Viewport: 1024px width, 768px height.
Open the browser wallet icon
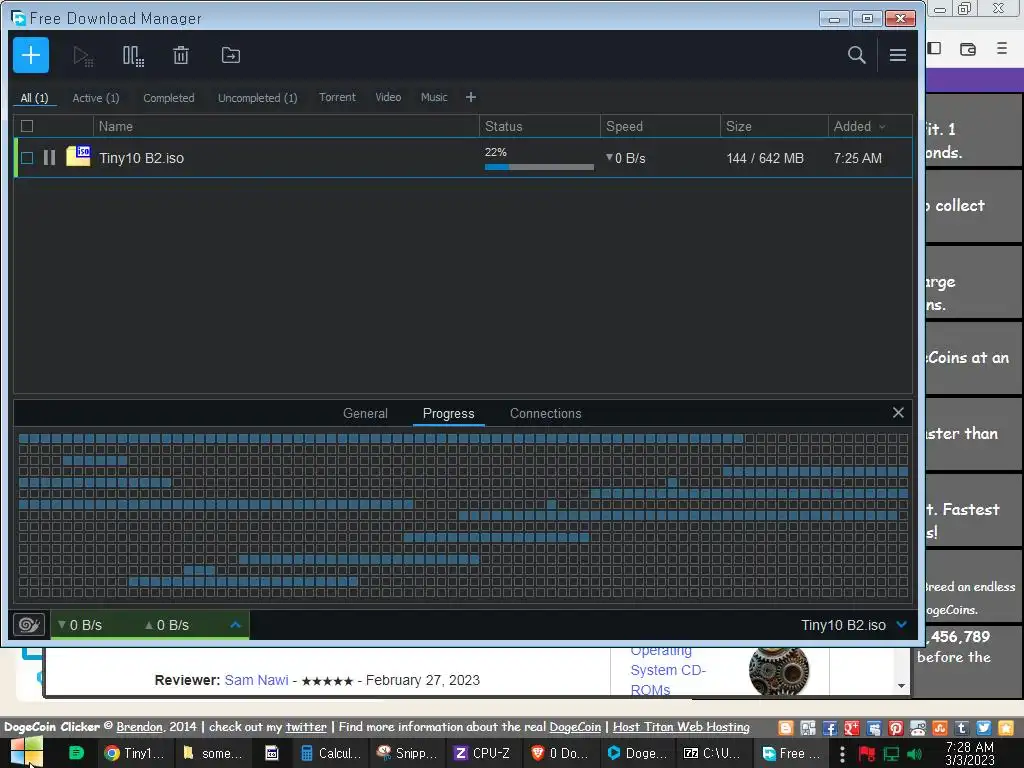[x=968, y=48]
